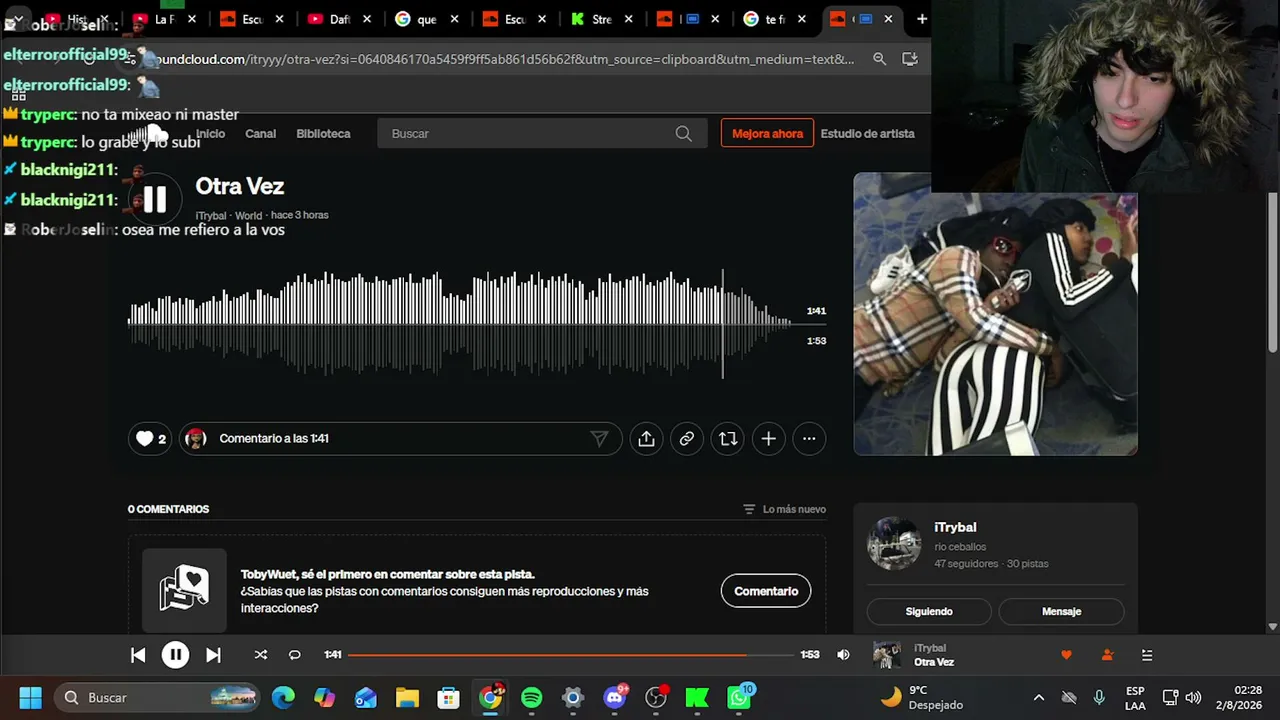Skip to previous track in the bottom player
1280x720 pixels.
click(138, 655)
